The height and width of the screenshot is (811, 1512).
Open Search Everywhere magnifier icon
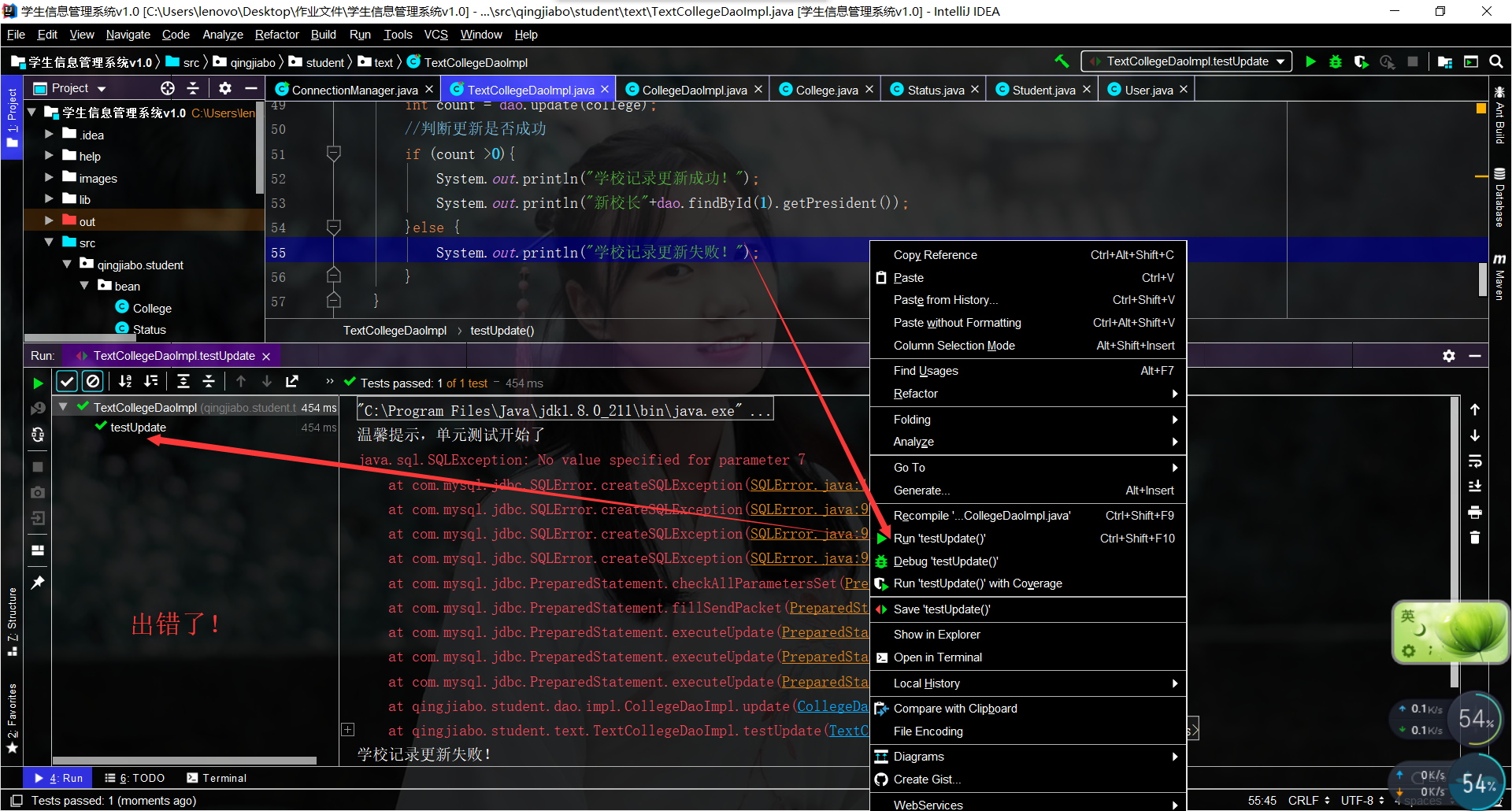coord(1496,61)
